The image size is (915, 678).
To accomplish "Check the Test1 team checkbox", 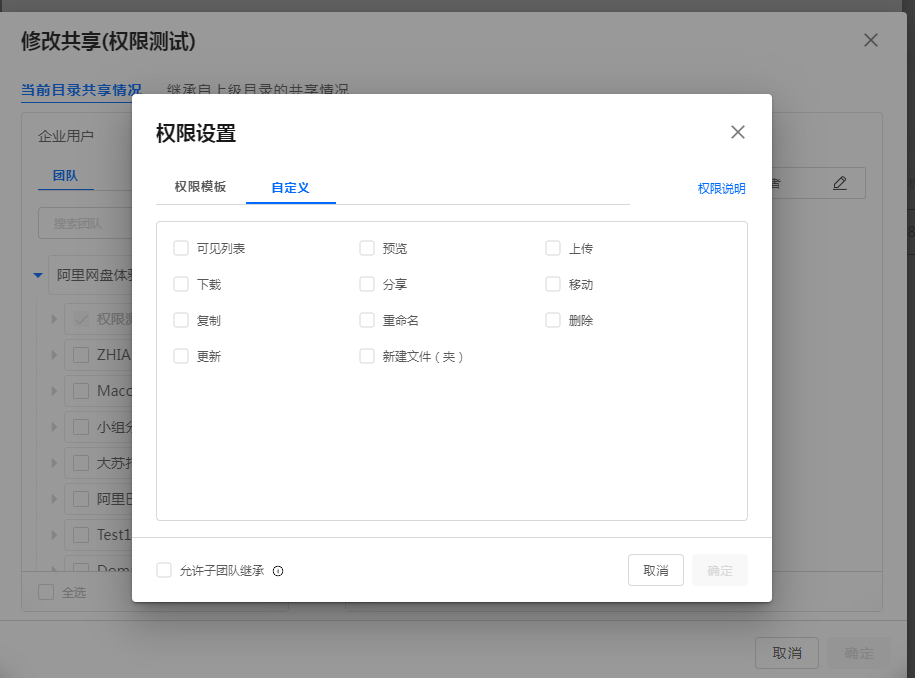I will (x=81, y=534).
